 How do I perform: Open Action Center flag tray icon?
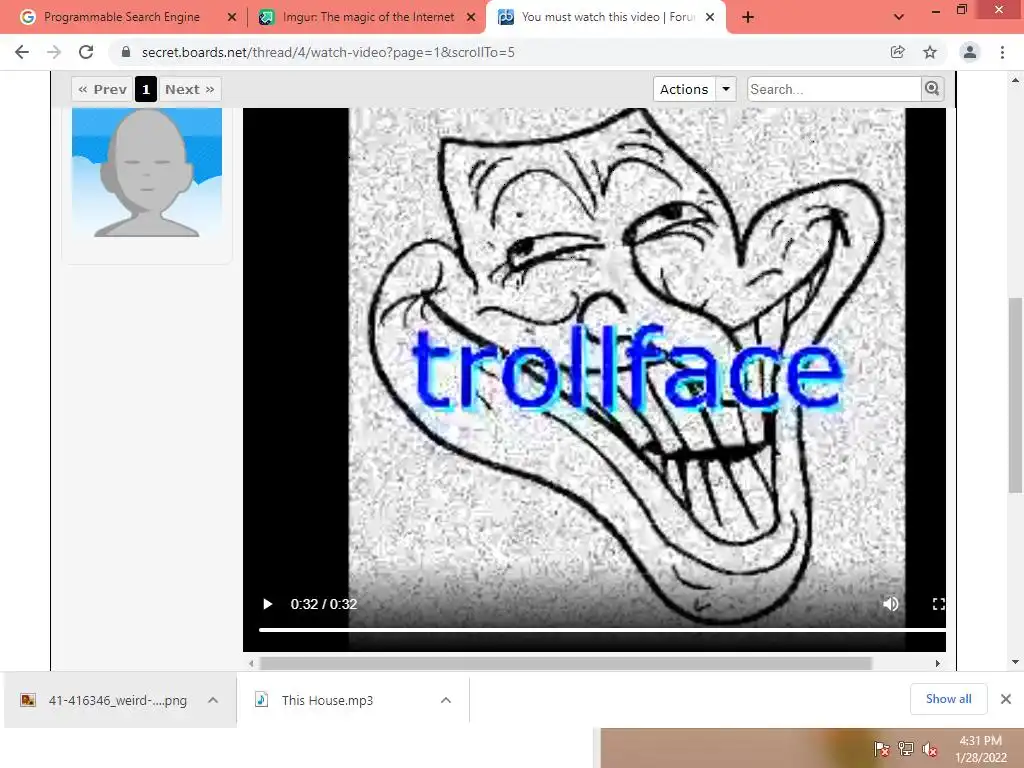[x=881, y=749]
